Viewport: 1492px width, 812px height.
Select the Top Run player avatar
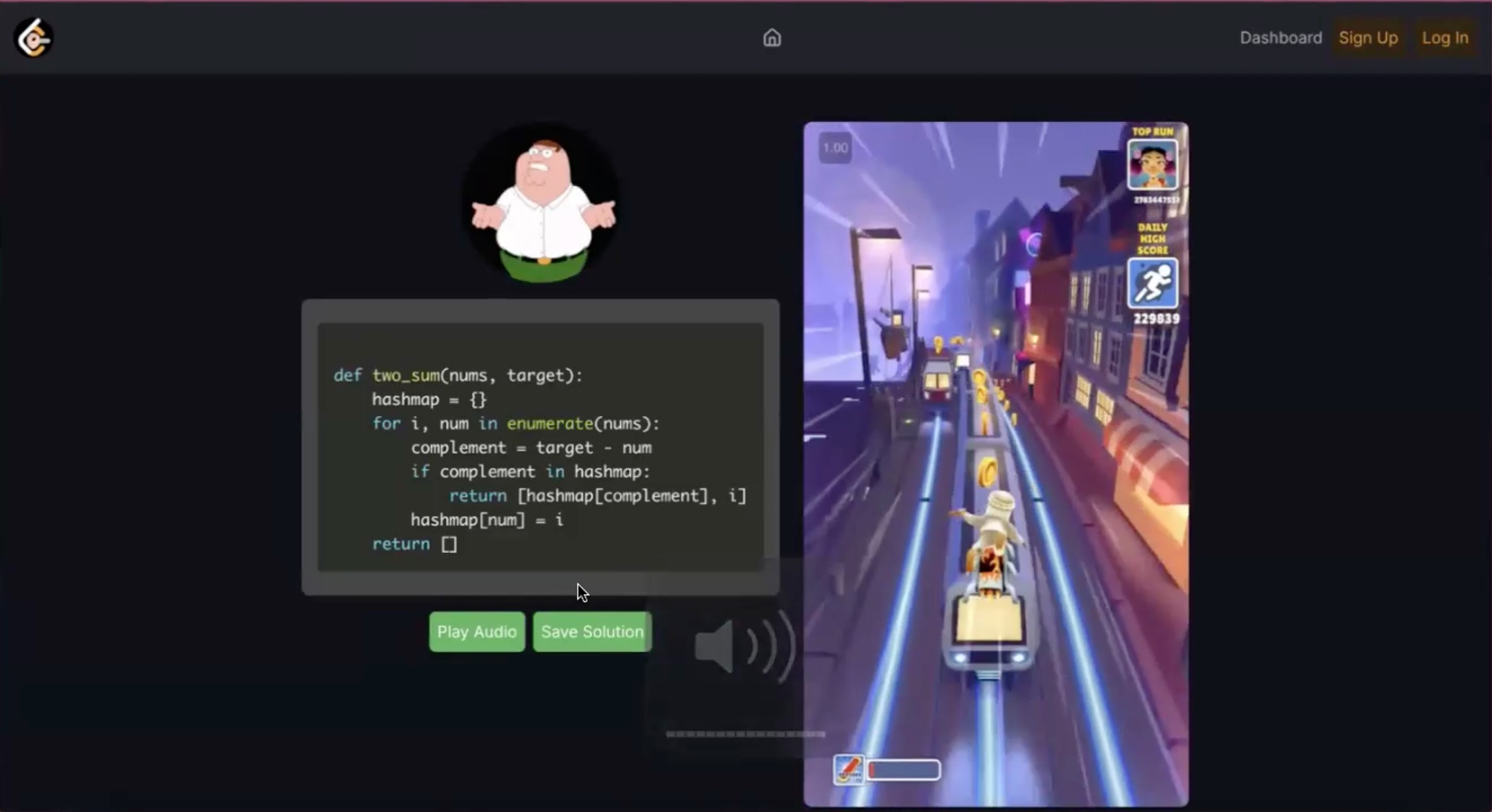(x=1152, y=165)
